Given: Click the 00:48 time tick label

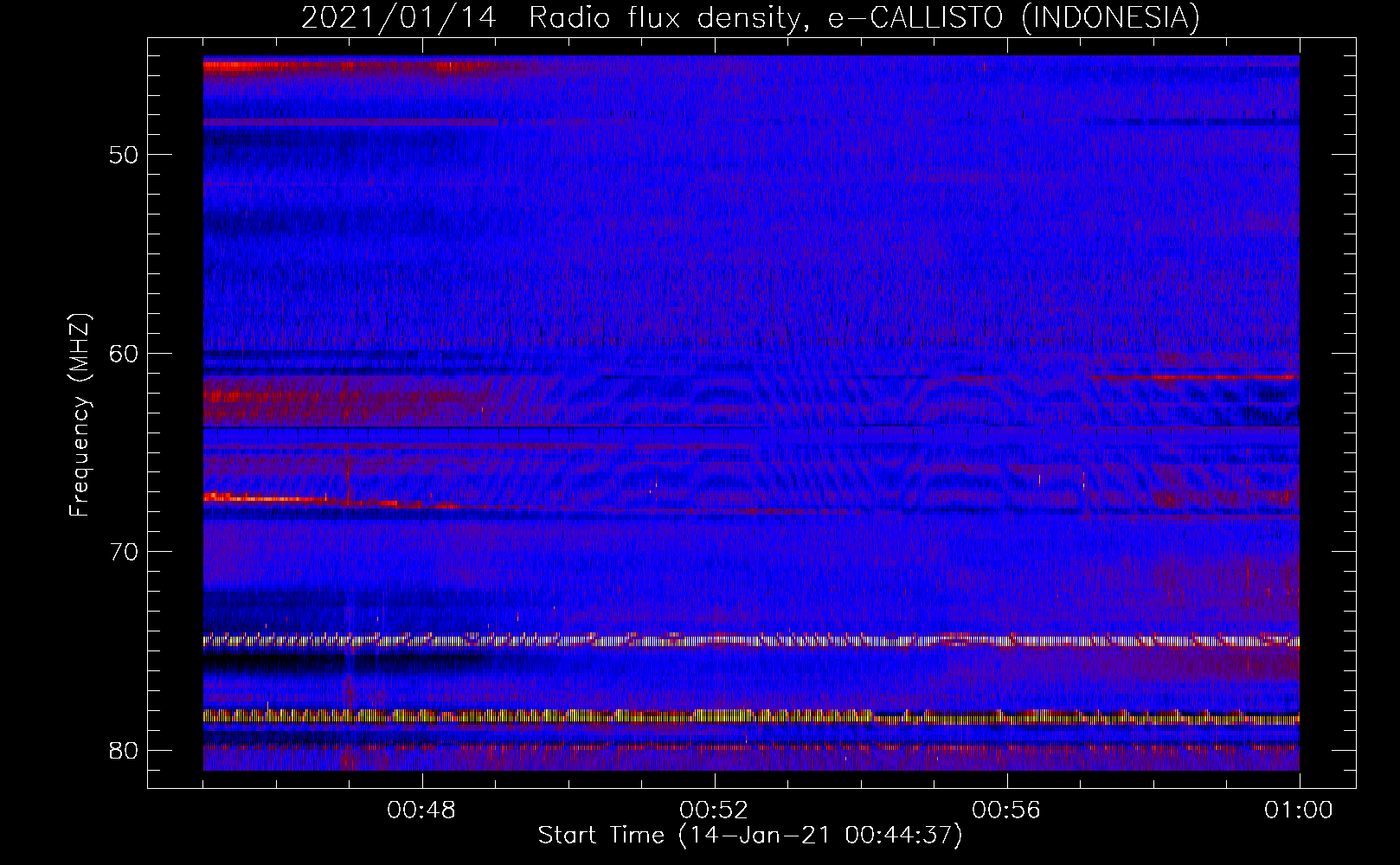Looking at the screenshot, I should 421,811.
